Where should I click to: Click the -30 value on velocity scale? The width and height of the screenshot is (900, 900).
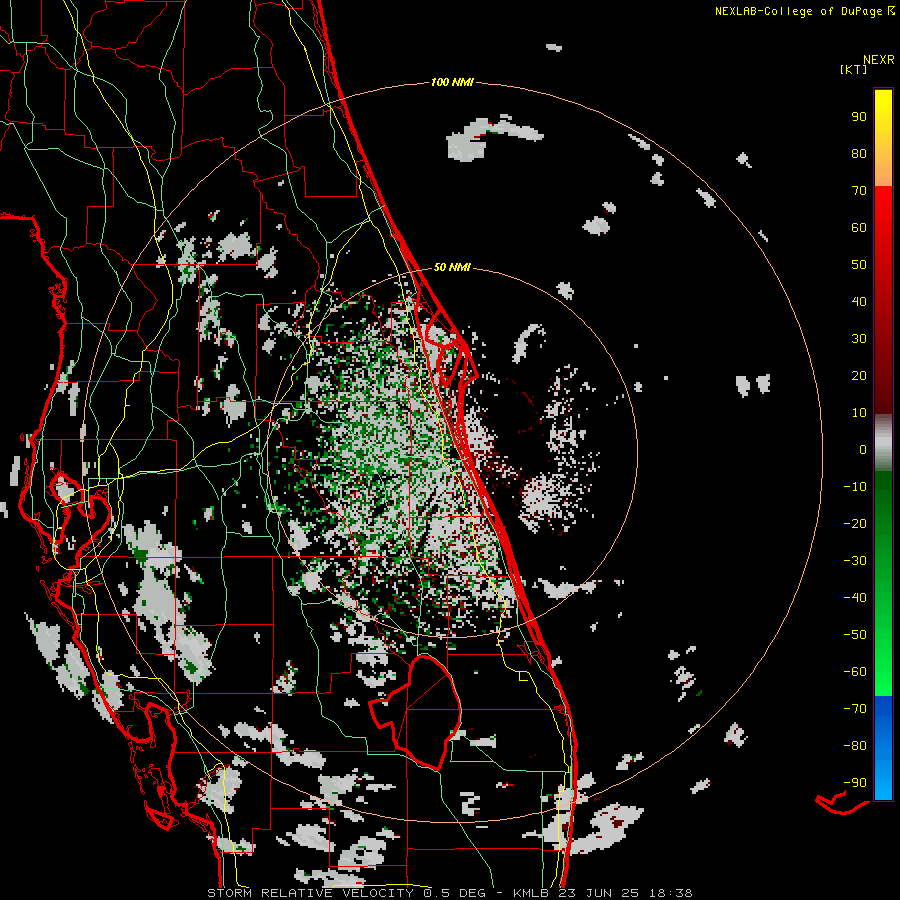pos(855,561)
